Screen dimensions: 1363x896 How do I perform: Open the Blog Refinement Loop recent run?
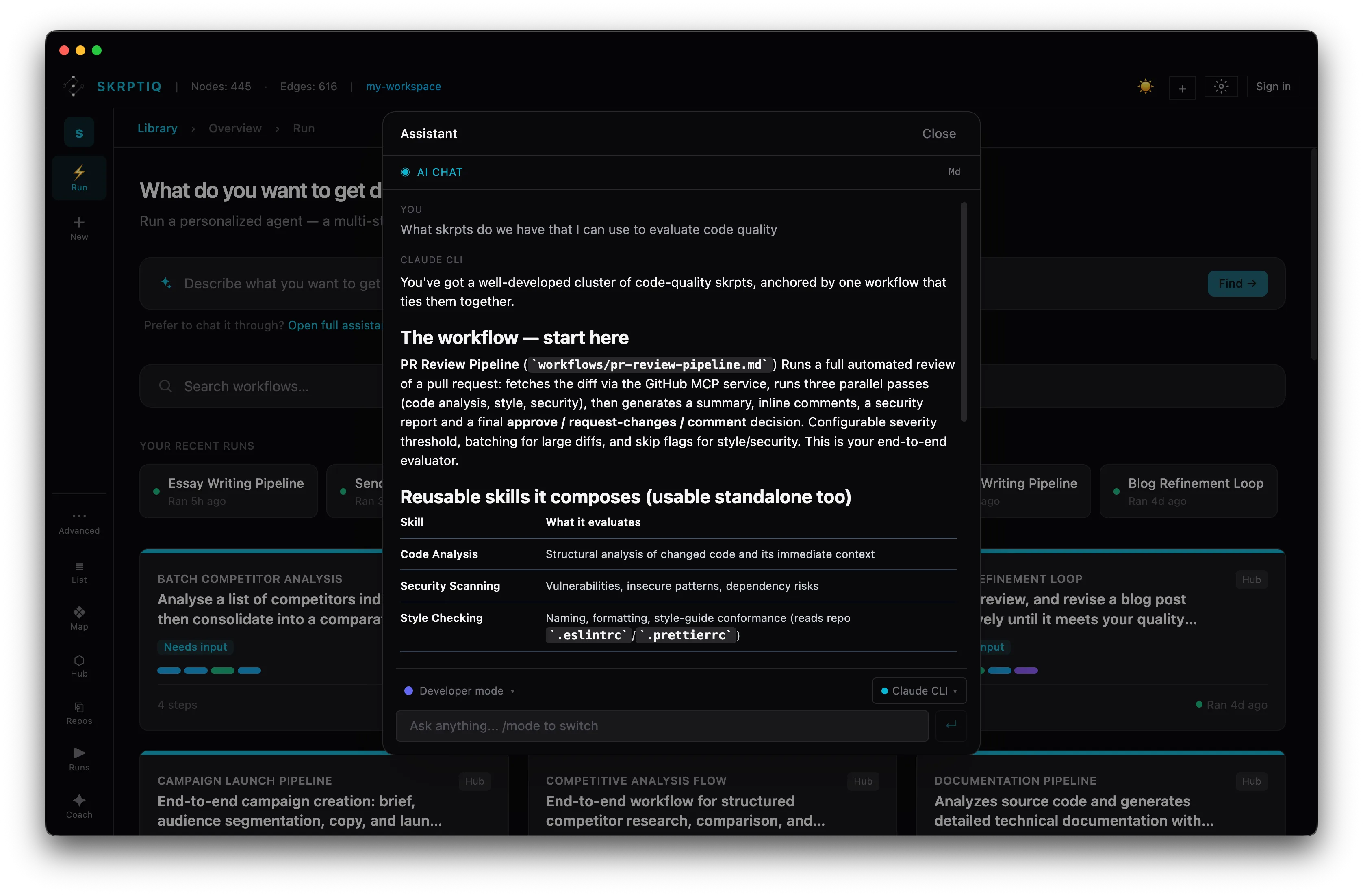tap(1188, 491)
